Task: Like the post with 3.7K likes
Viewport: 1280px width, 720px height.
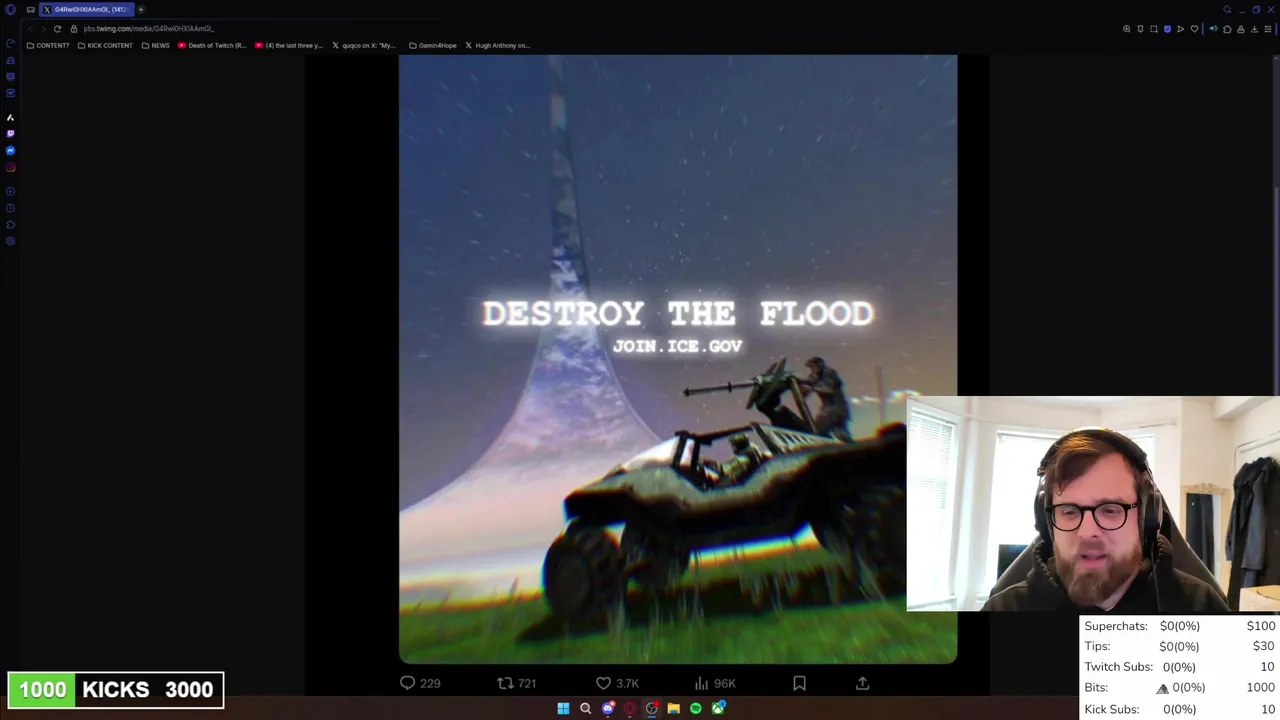Action: coord(617,683)
